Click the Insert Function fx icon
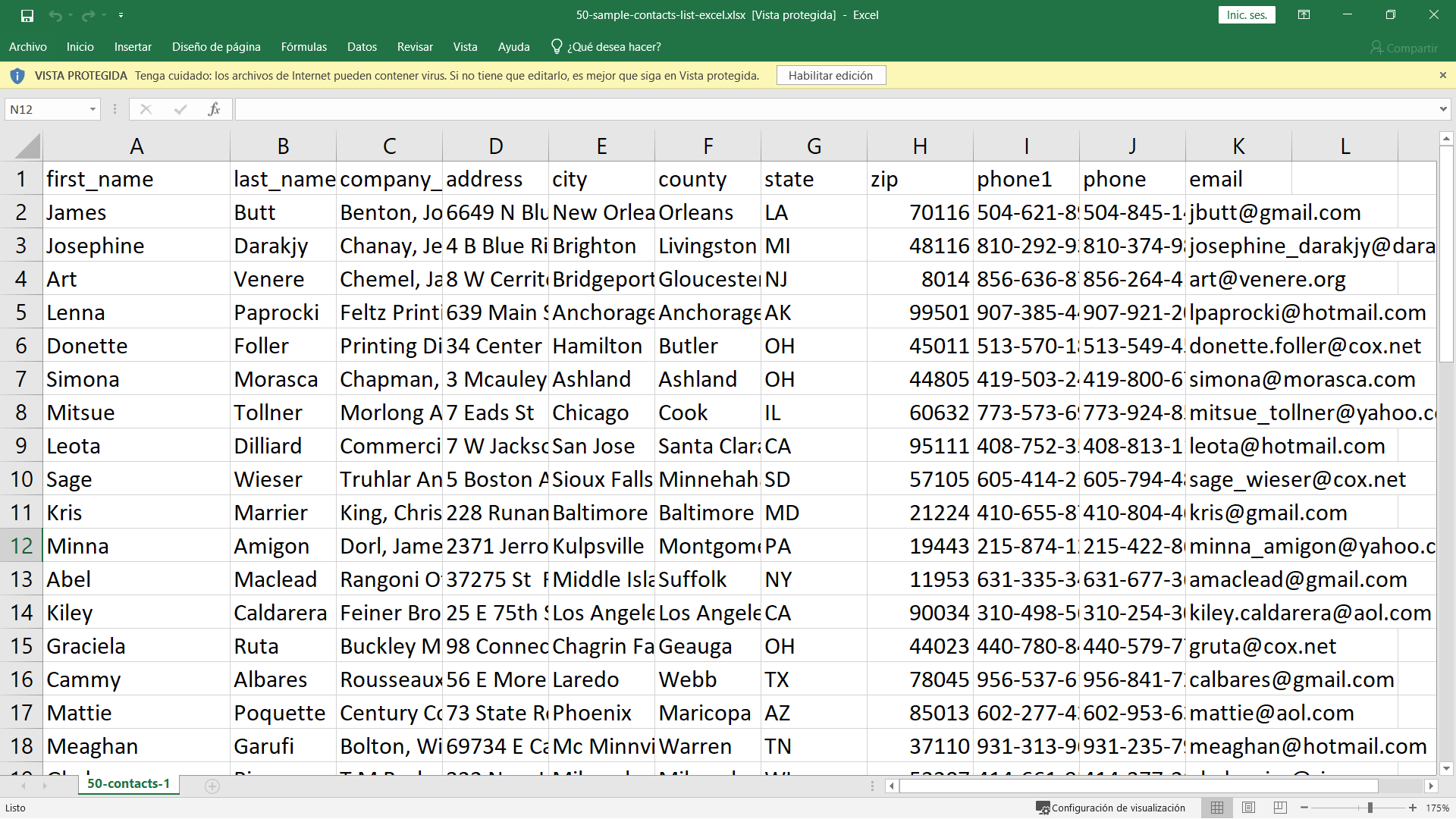 click(214, 109)
